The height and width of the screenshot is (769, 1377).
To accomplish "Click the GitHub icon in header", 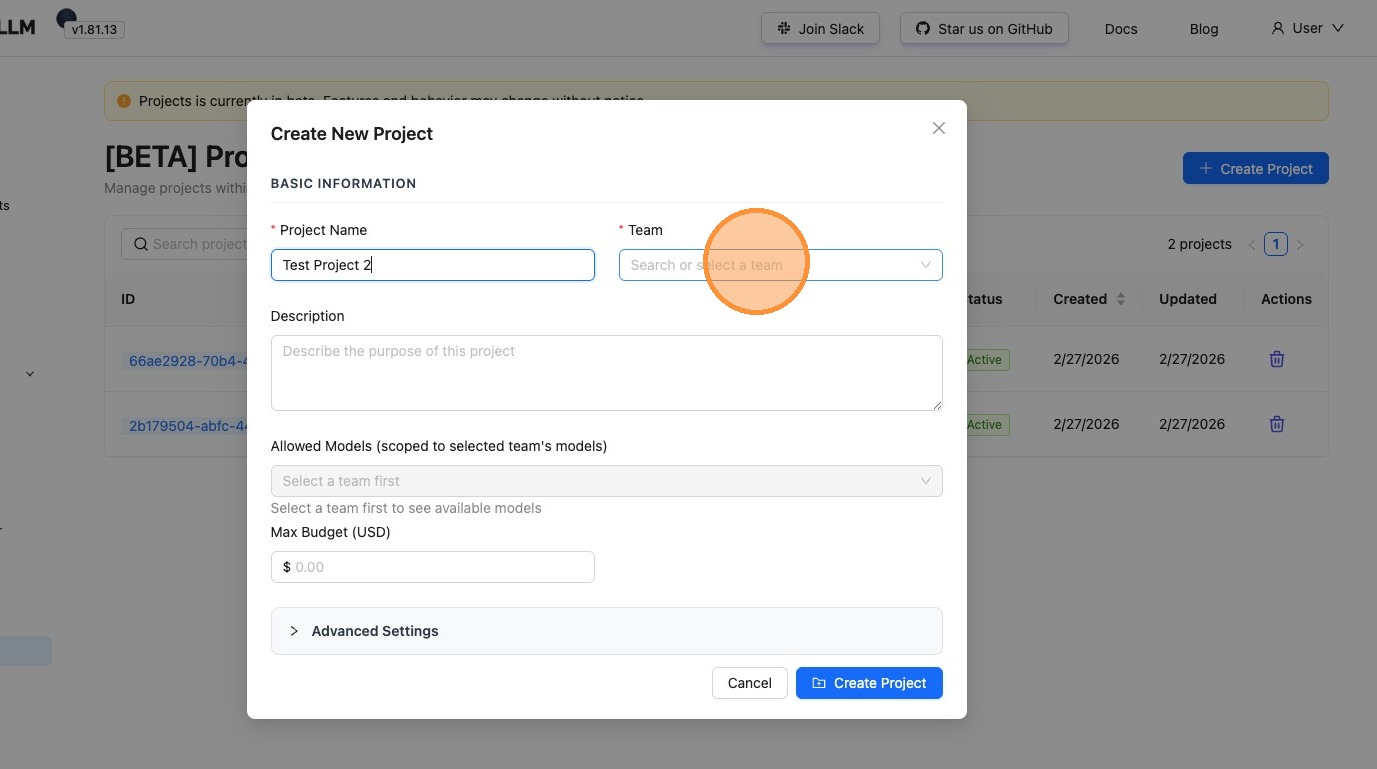I will click(922, 29).
